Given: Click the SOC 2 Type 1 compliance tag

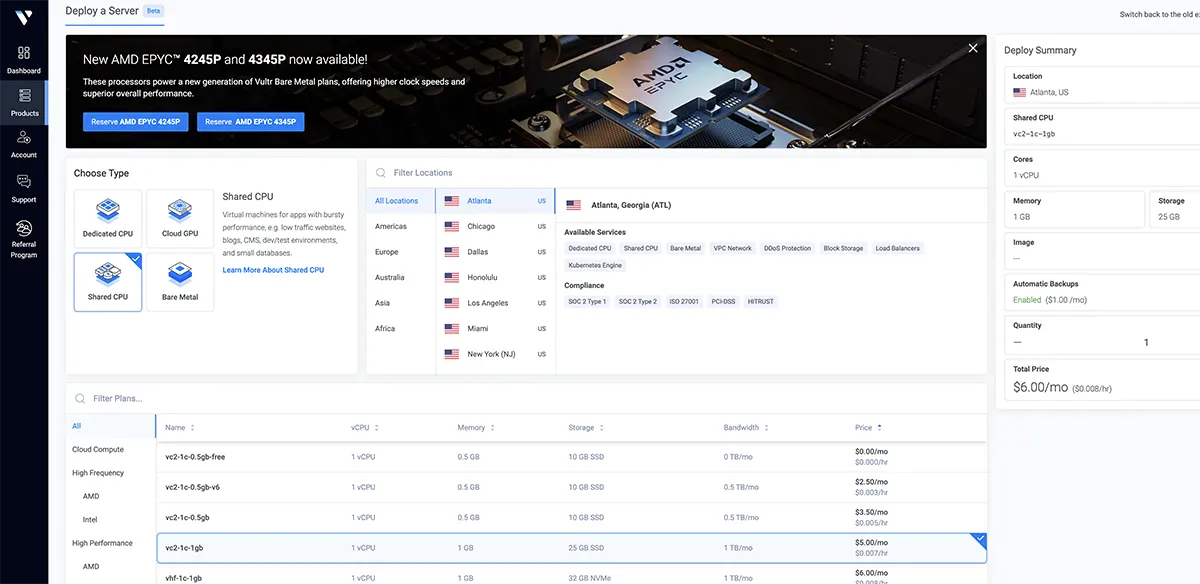Looking at the screenshot, I should pyautogui.click(x=587, y=301).
